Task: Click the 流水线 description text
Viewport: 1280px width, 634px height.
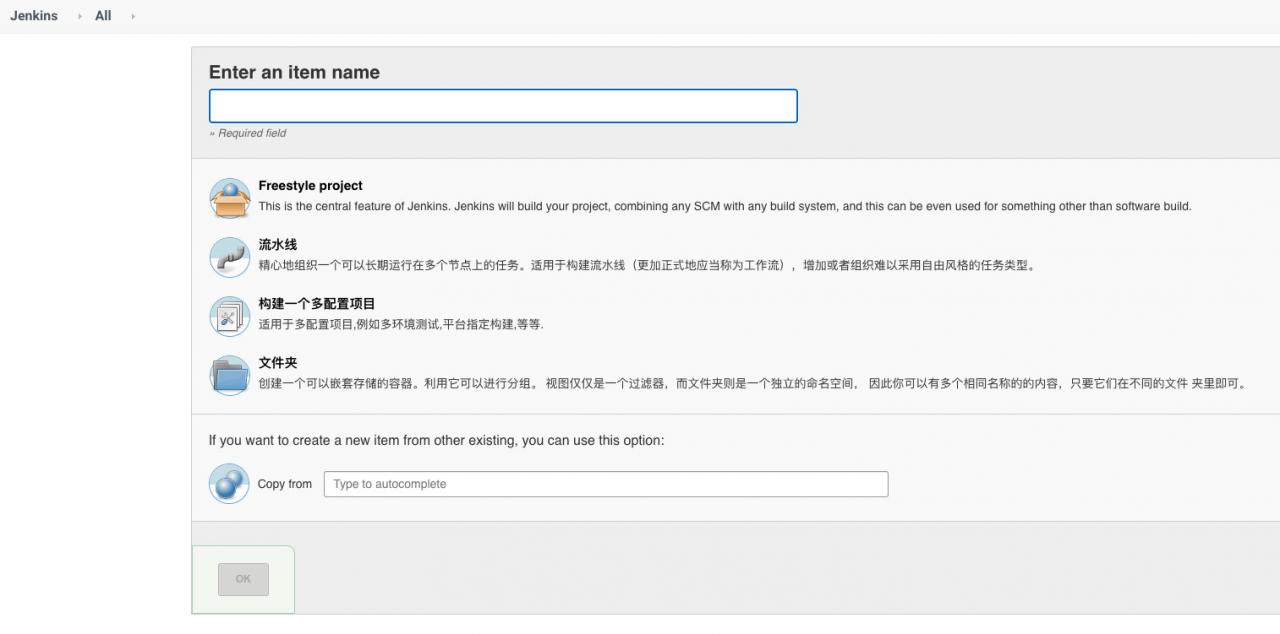Action: [648, 266]
